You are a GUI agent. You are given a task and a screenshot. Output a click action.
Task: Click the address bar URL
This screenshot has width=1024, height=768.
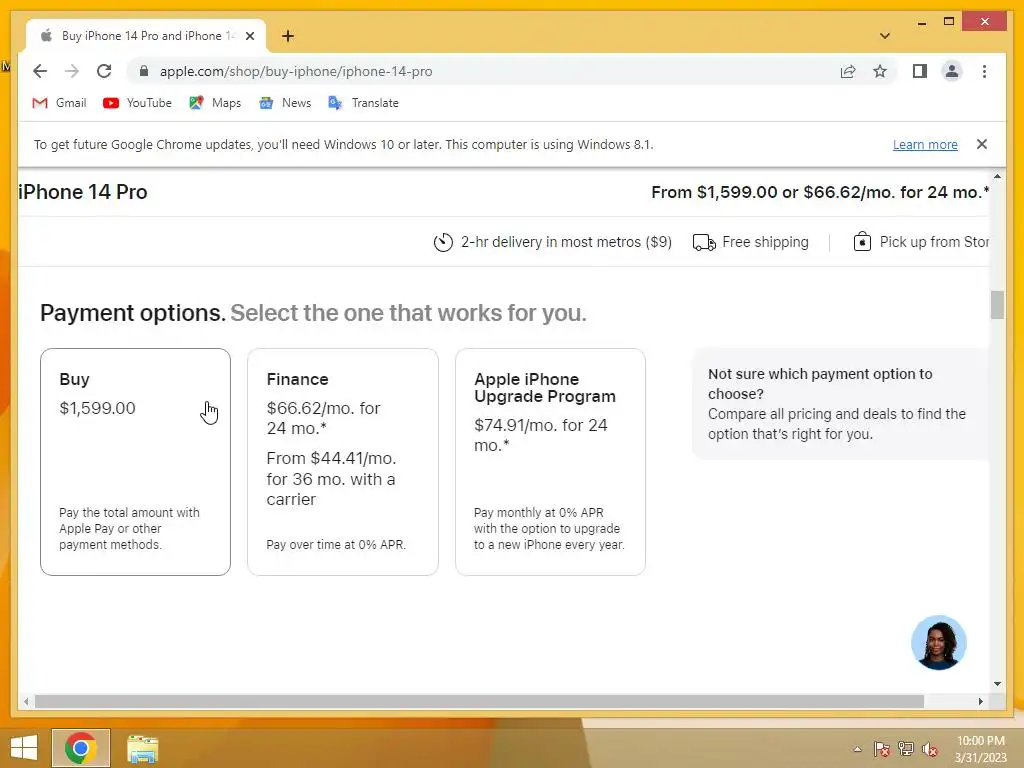(296, 71)
